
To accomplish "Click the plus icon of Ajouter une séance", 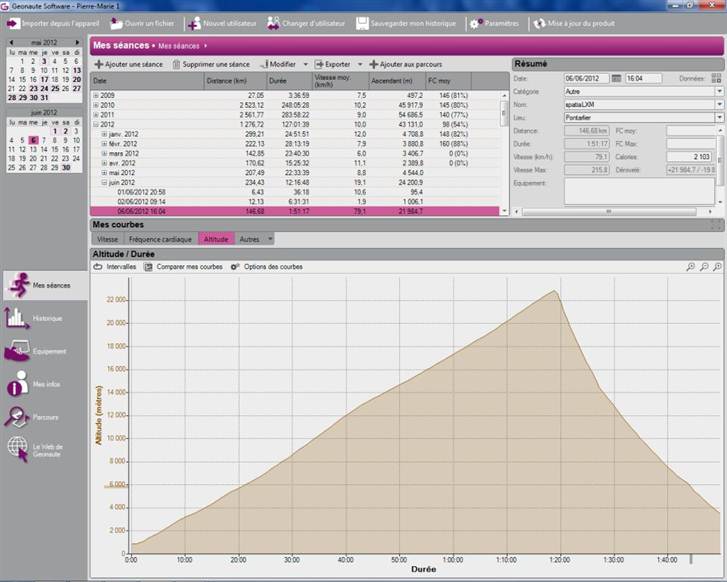I will [99, 64].
